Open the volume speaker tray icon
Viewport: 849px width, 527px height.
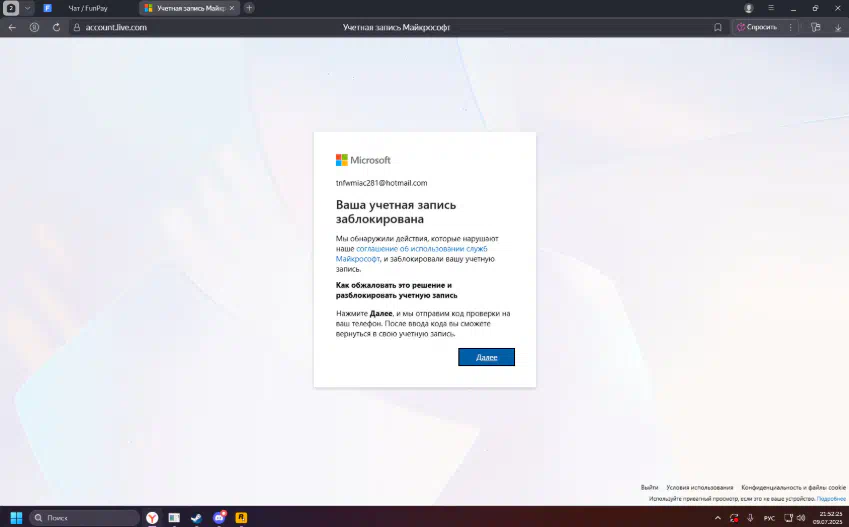click(x=801, y=518)
